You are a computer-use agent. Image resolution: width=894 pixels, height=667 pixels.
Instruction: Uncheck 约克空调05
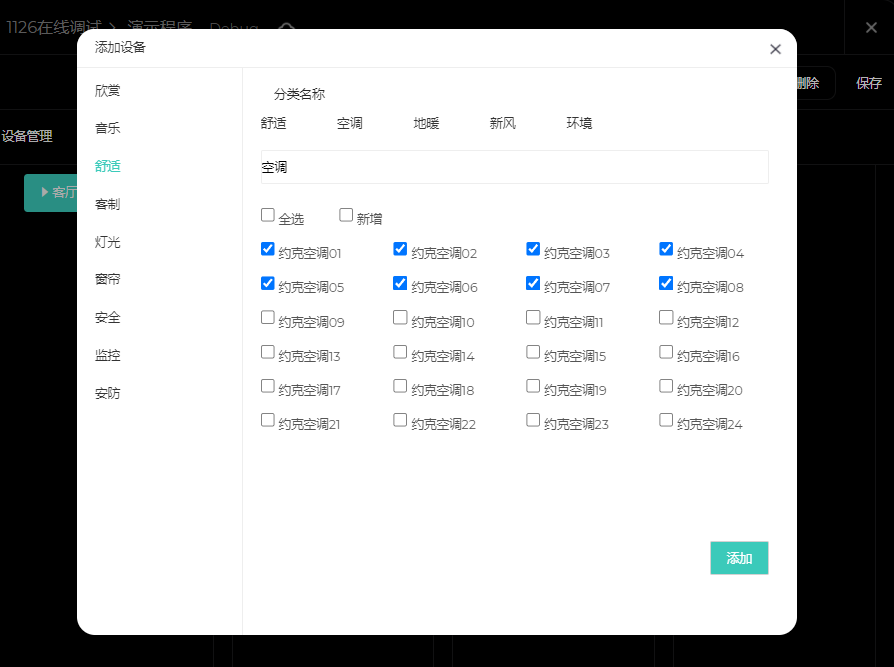267,283
